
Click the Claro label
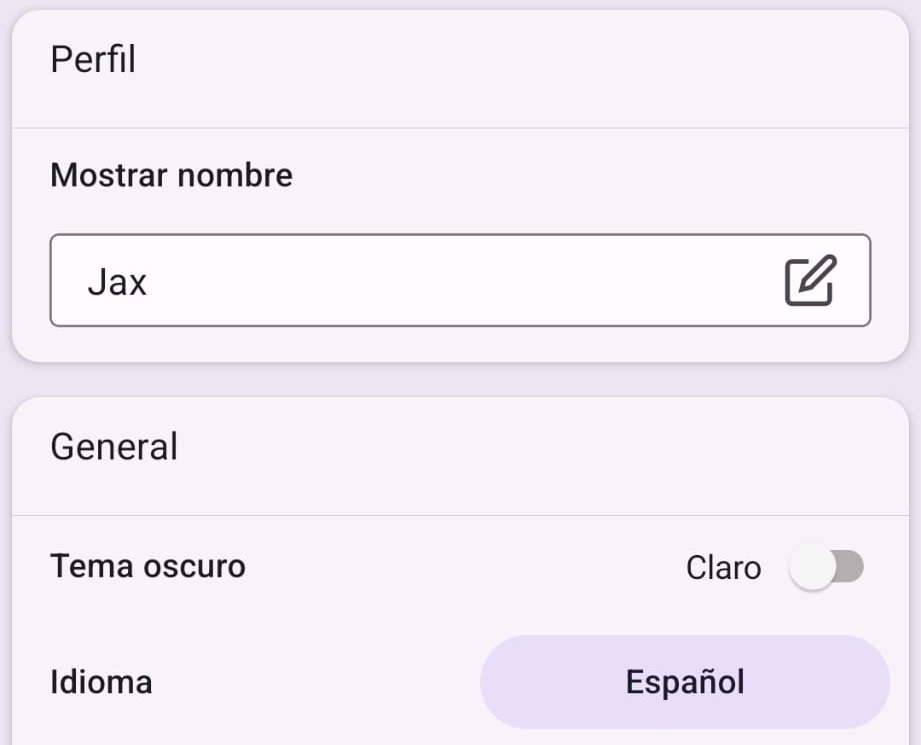(x=723, y=567)
